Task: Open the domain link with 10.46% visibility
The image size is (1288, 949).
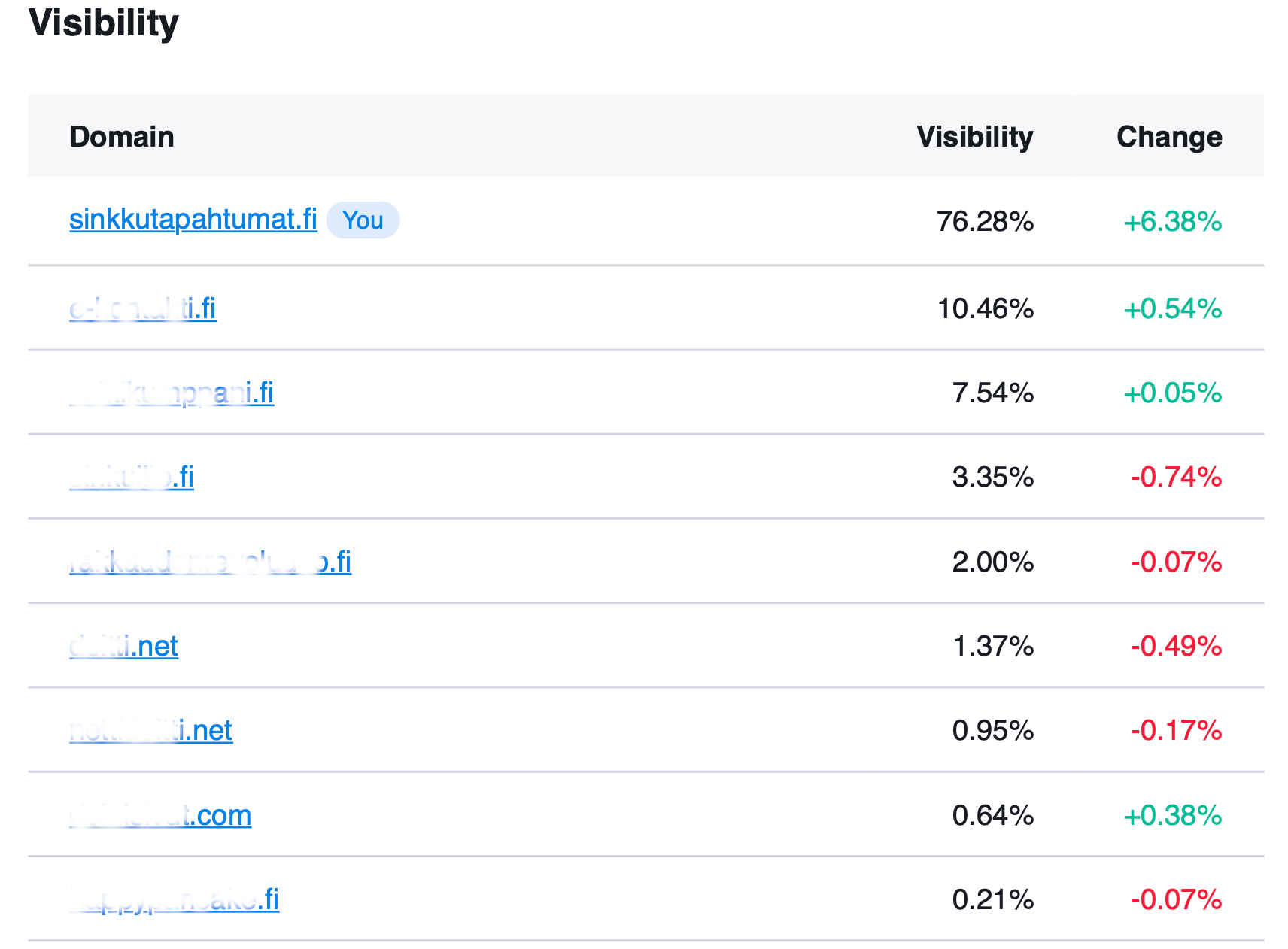Action: click(143, 308)
